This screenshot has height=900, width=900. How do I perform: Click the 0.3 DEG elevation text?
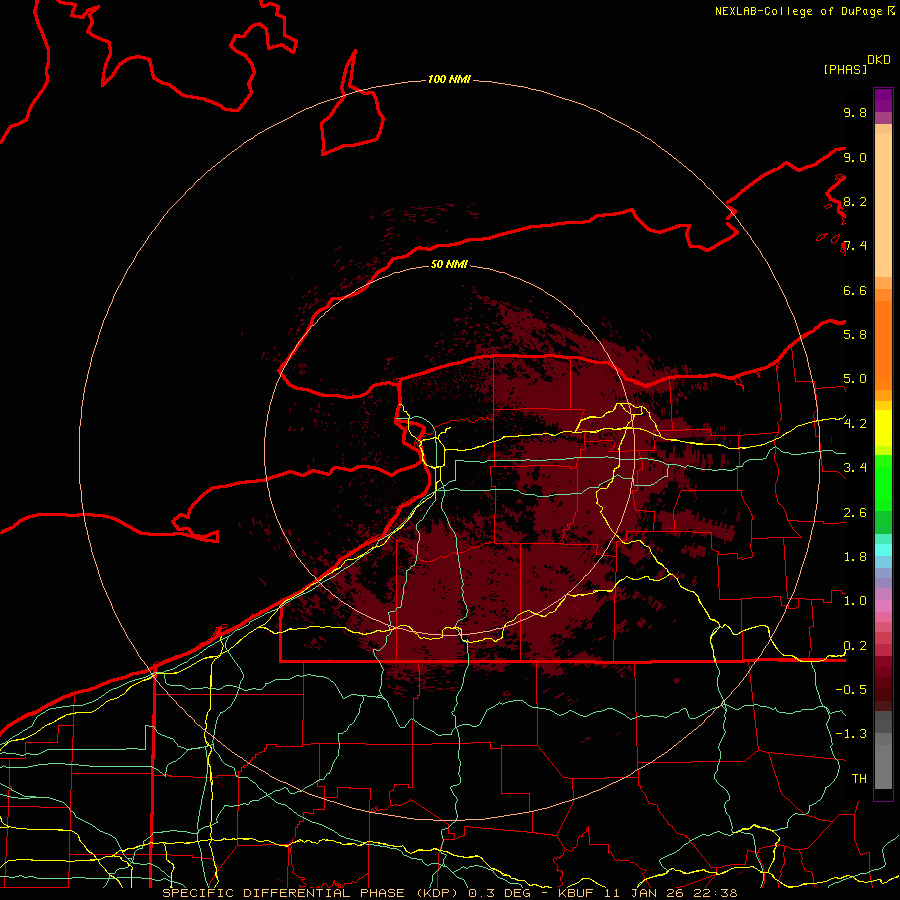click(499, 893)
